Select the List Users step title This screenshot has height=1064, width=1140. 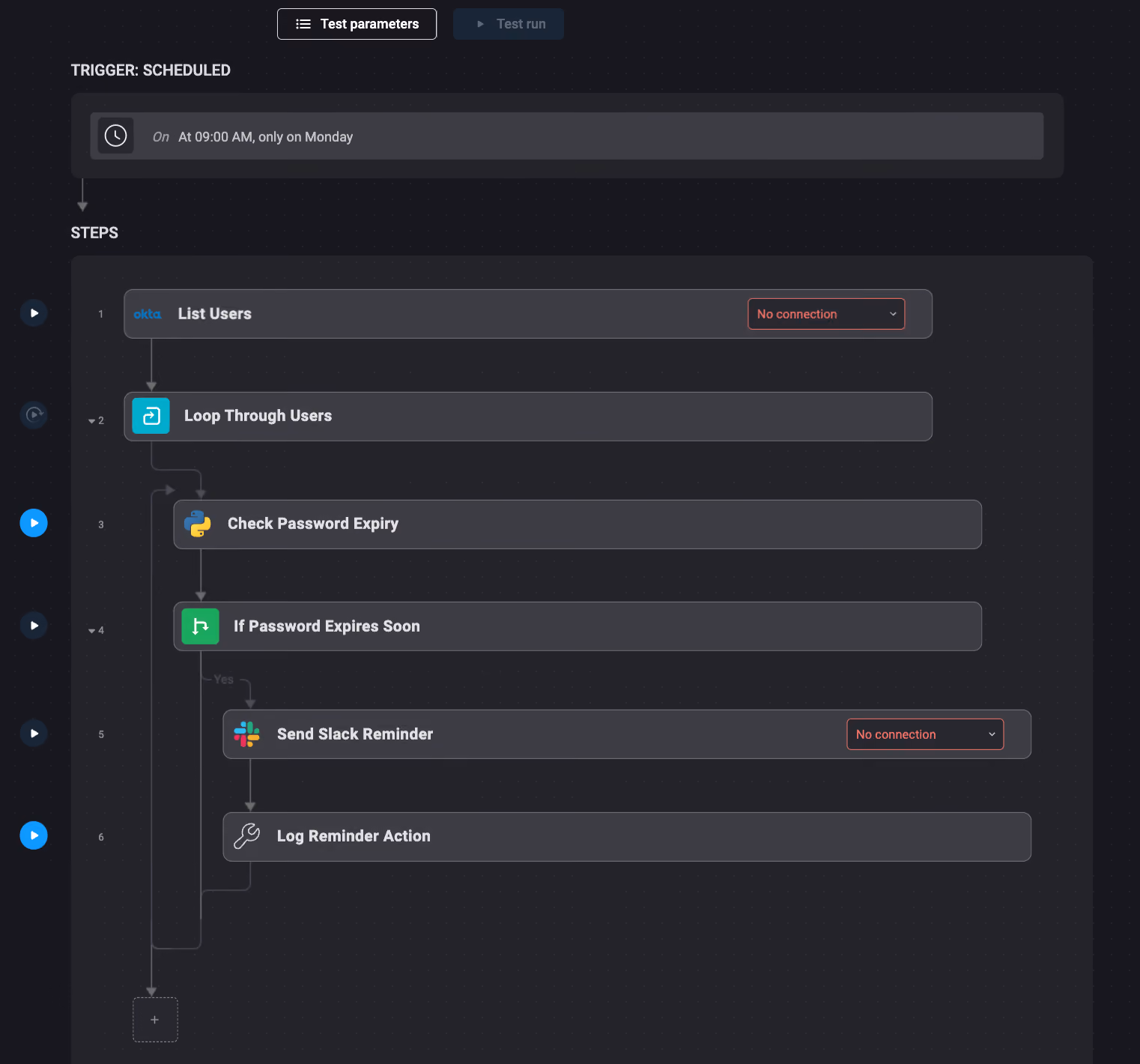[x=214, y=314]
